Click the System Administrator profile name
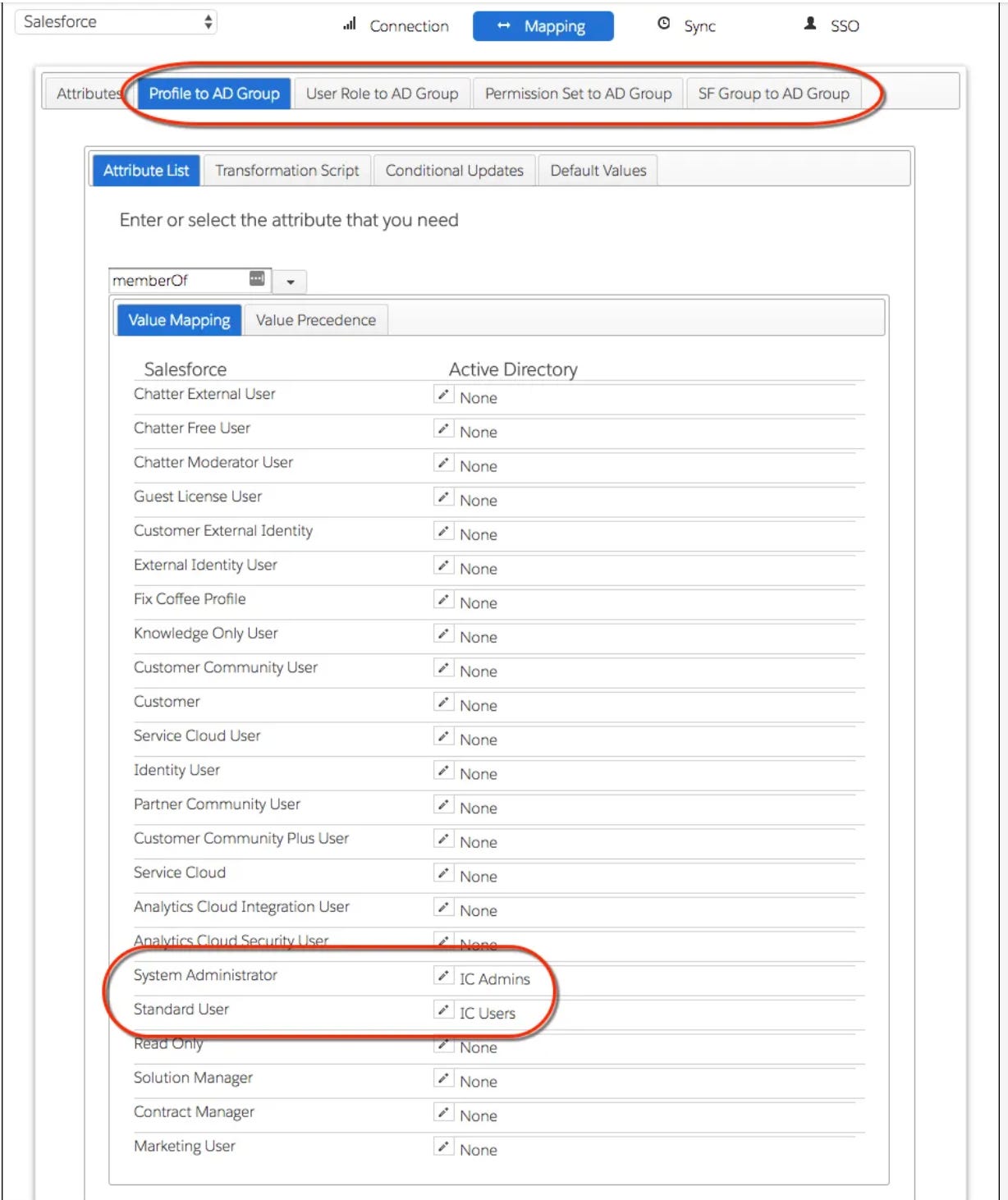 [x=205, y=975]
